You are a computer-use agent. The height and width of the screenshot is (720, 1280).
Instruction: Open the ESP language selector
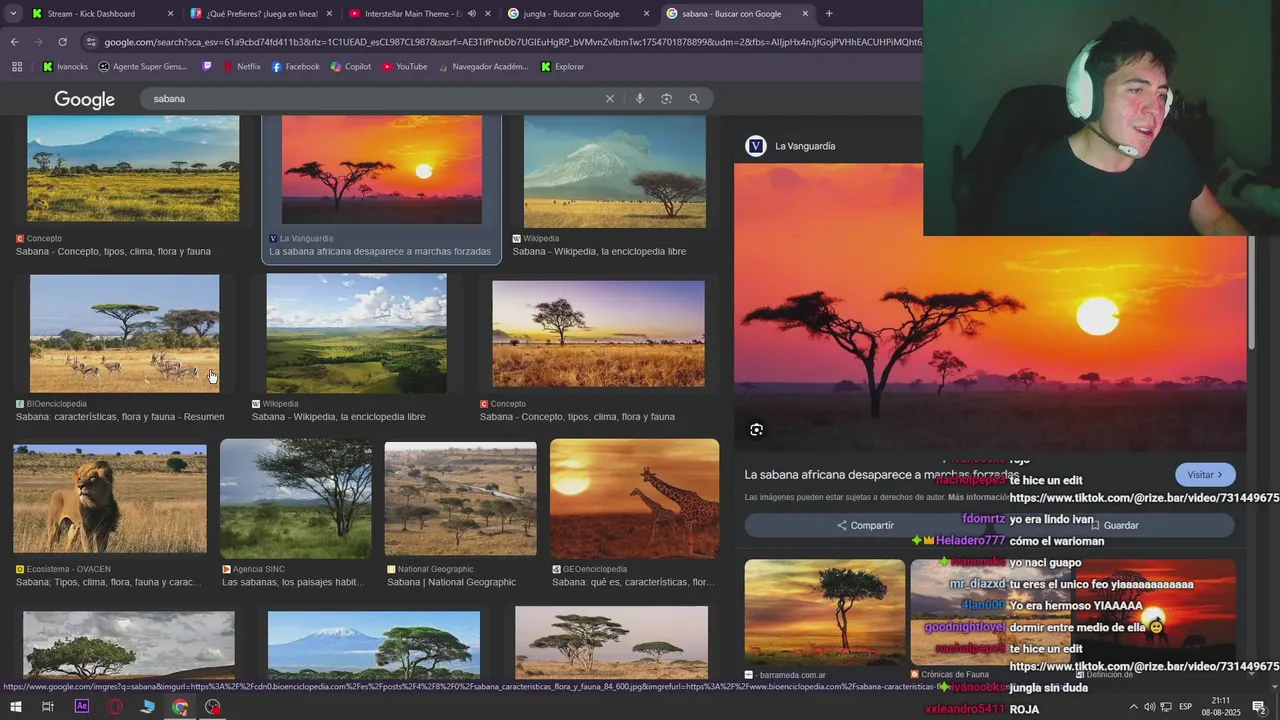coord(1186,707)
